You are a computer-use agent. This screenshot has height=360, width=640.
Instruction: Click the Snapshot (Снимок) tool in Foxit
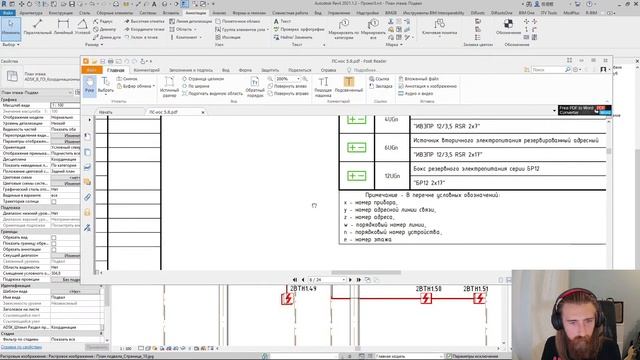[127, 79]
